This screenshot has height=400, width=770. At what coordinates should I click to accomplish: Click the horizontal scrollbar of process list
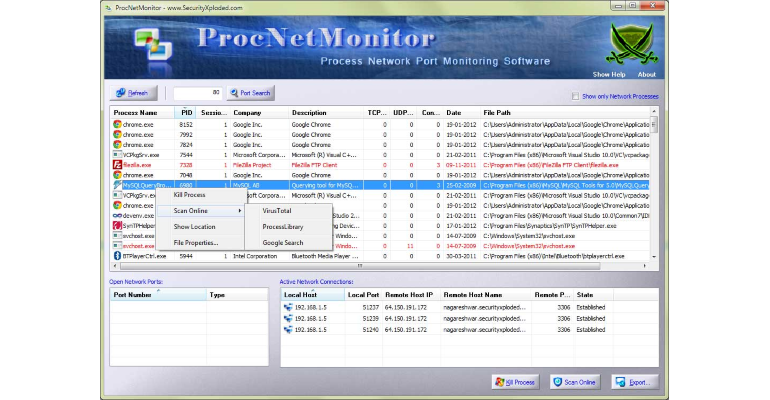pos(360,266)
